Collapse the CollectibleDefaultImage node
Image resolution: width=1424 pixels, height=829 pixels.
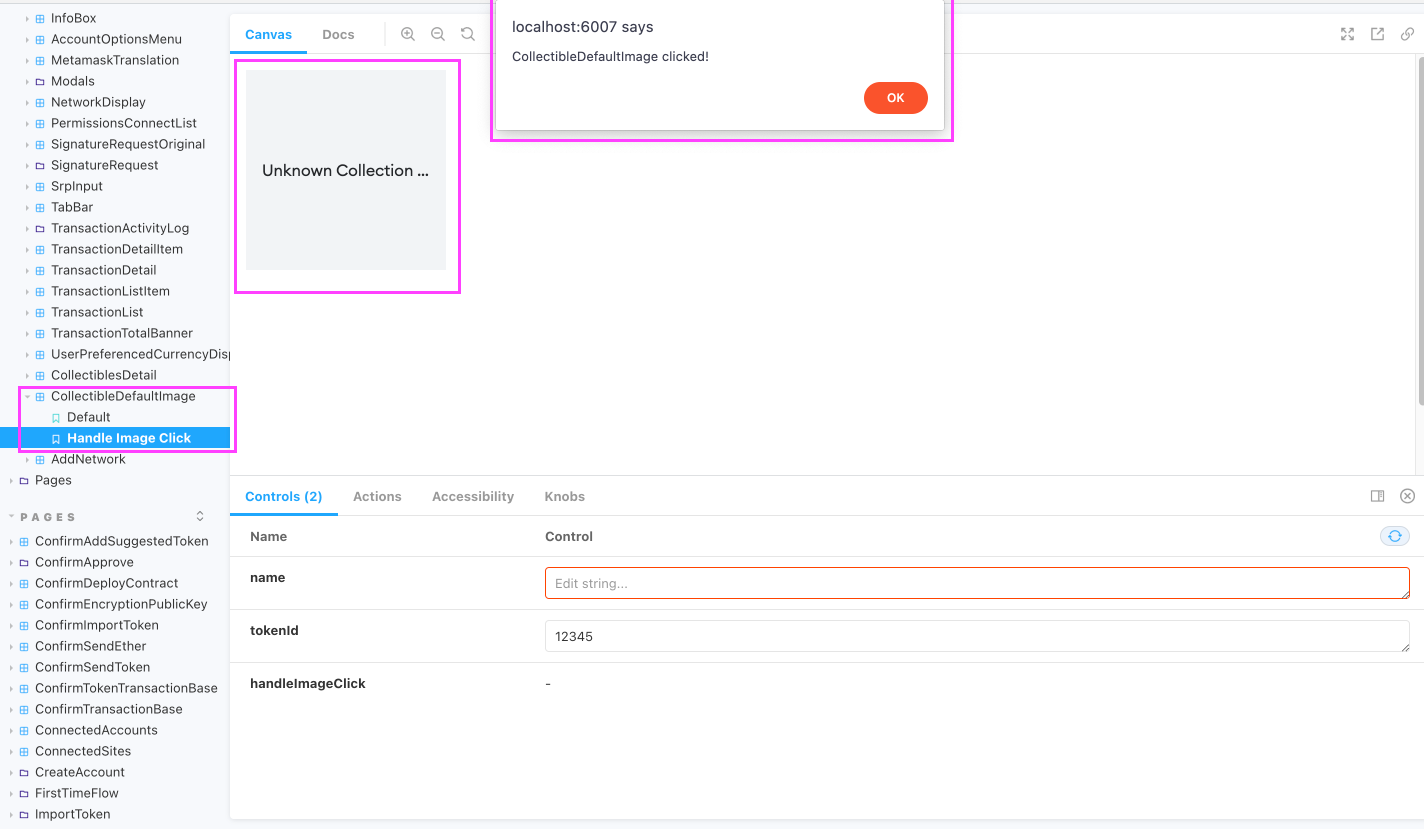click(28, 396)
